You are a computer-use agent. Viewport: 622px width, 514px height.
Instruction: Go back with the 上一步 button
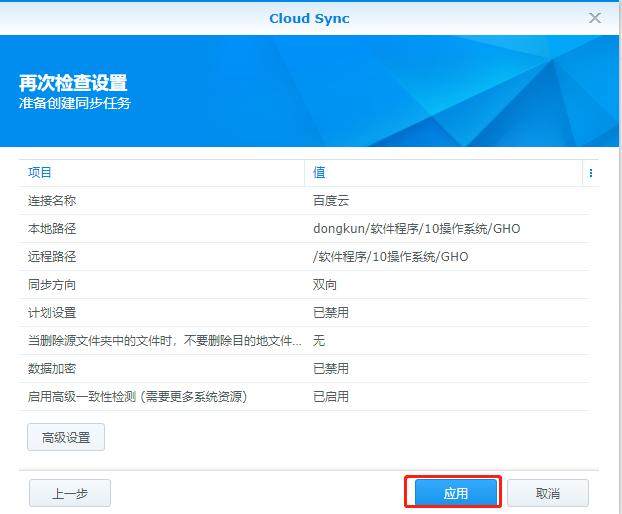(70, 493)
